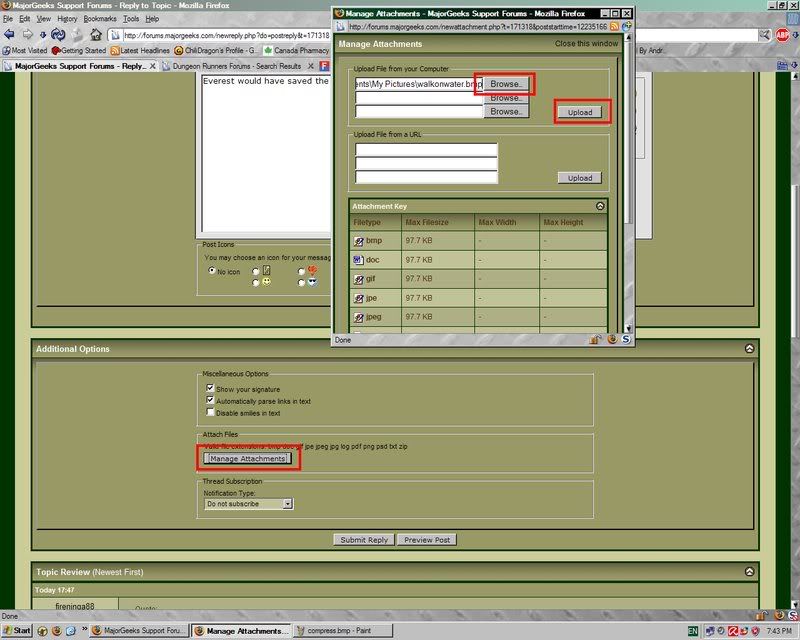Click Close this window link
Viewport: 800px width, 640px height.
(586, 44)
